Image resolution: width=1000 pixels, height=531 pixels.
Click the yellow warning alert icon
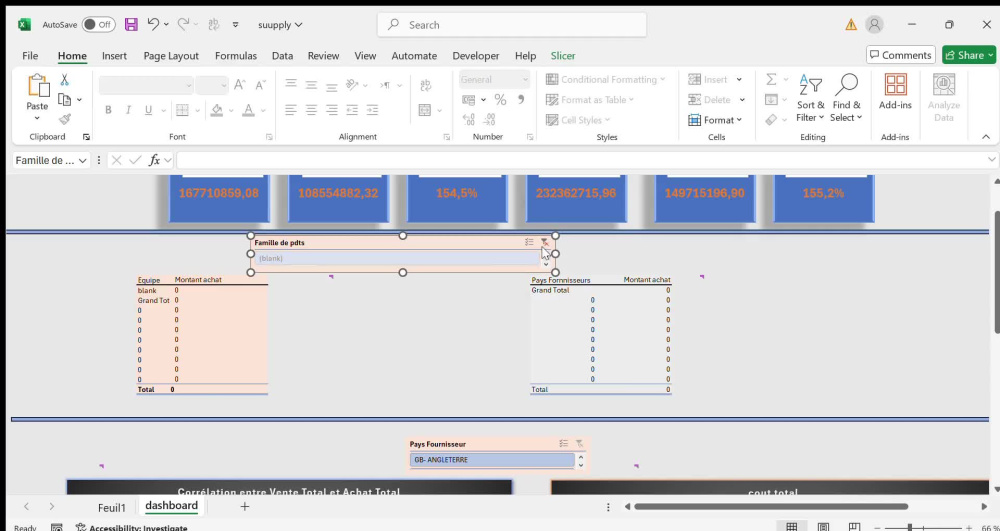click(851, 25)
